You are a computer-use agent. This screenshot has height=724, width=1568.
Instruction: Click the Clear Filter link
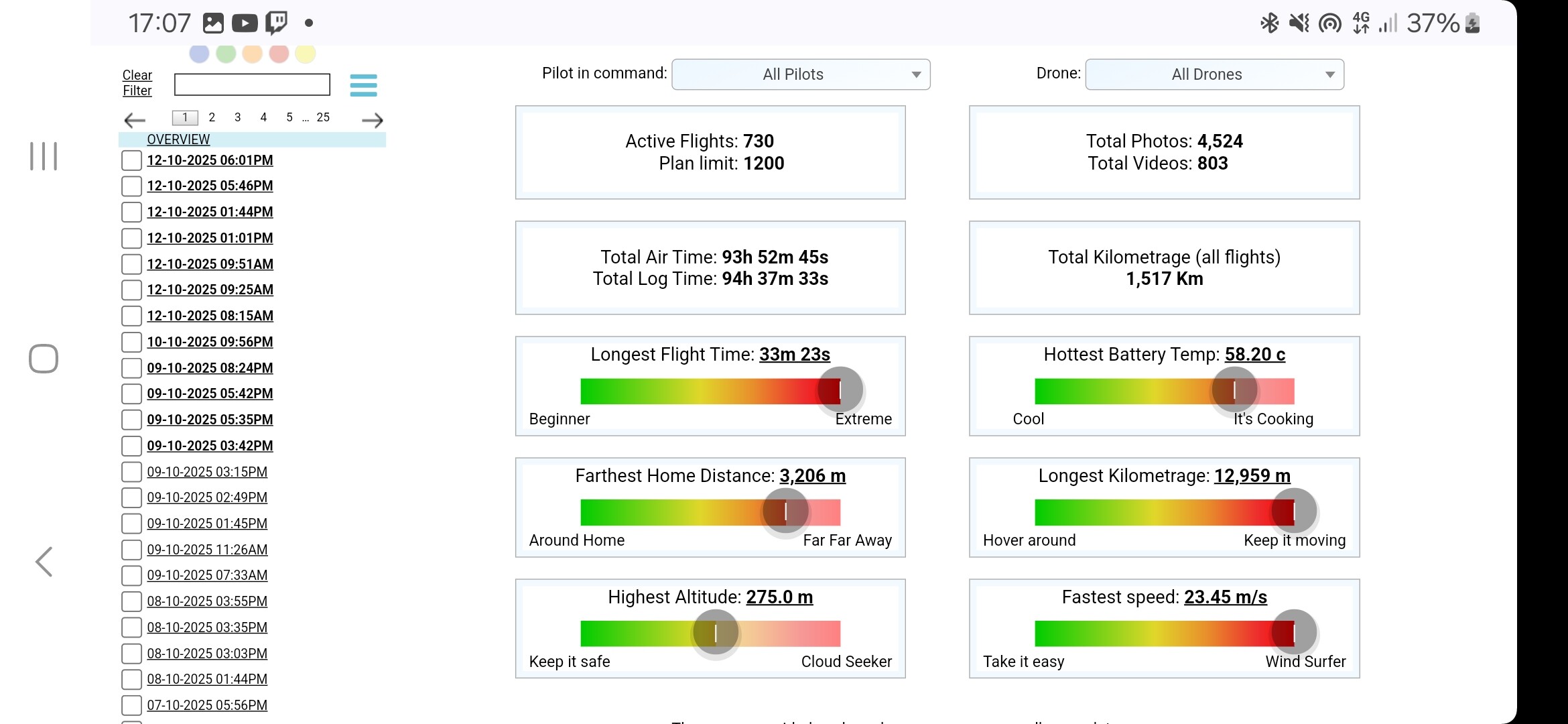click(x=137, y=83)
